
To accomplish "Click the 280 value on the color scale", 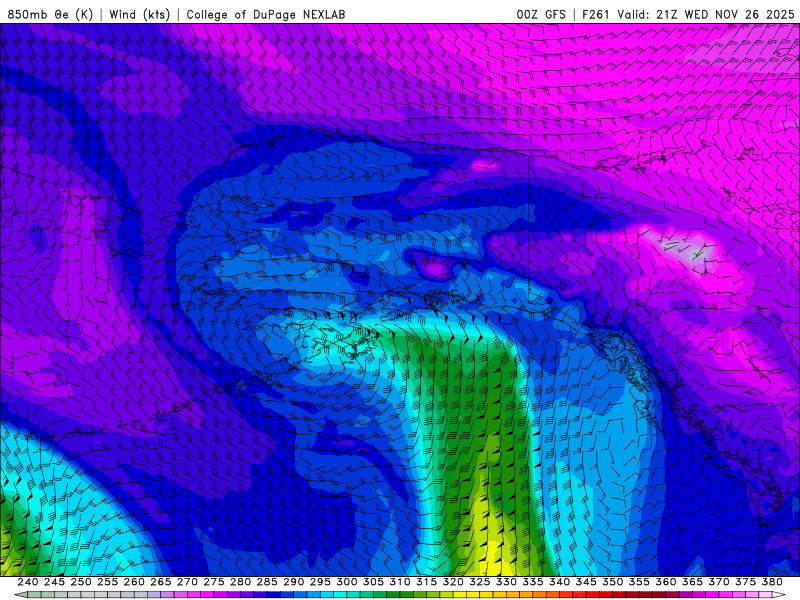I will [240, 582].
